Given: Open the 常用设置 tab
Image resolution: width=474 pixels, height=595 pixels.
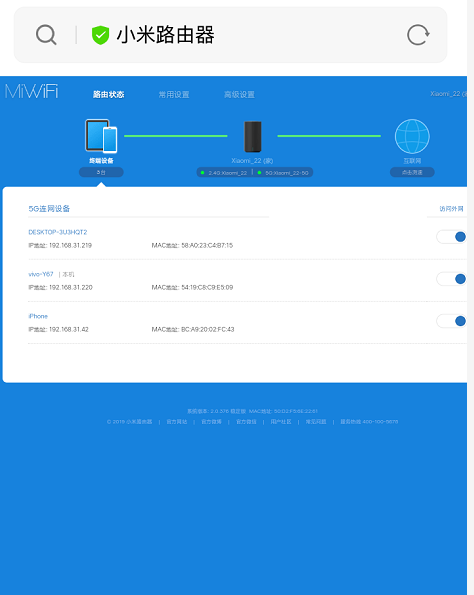Looking at the screenshot, I should click(174, 94).
